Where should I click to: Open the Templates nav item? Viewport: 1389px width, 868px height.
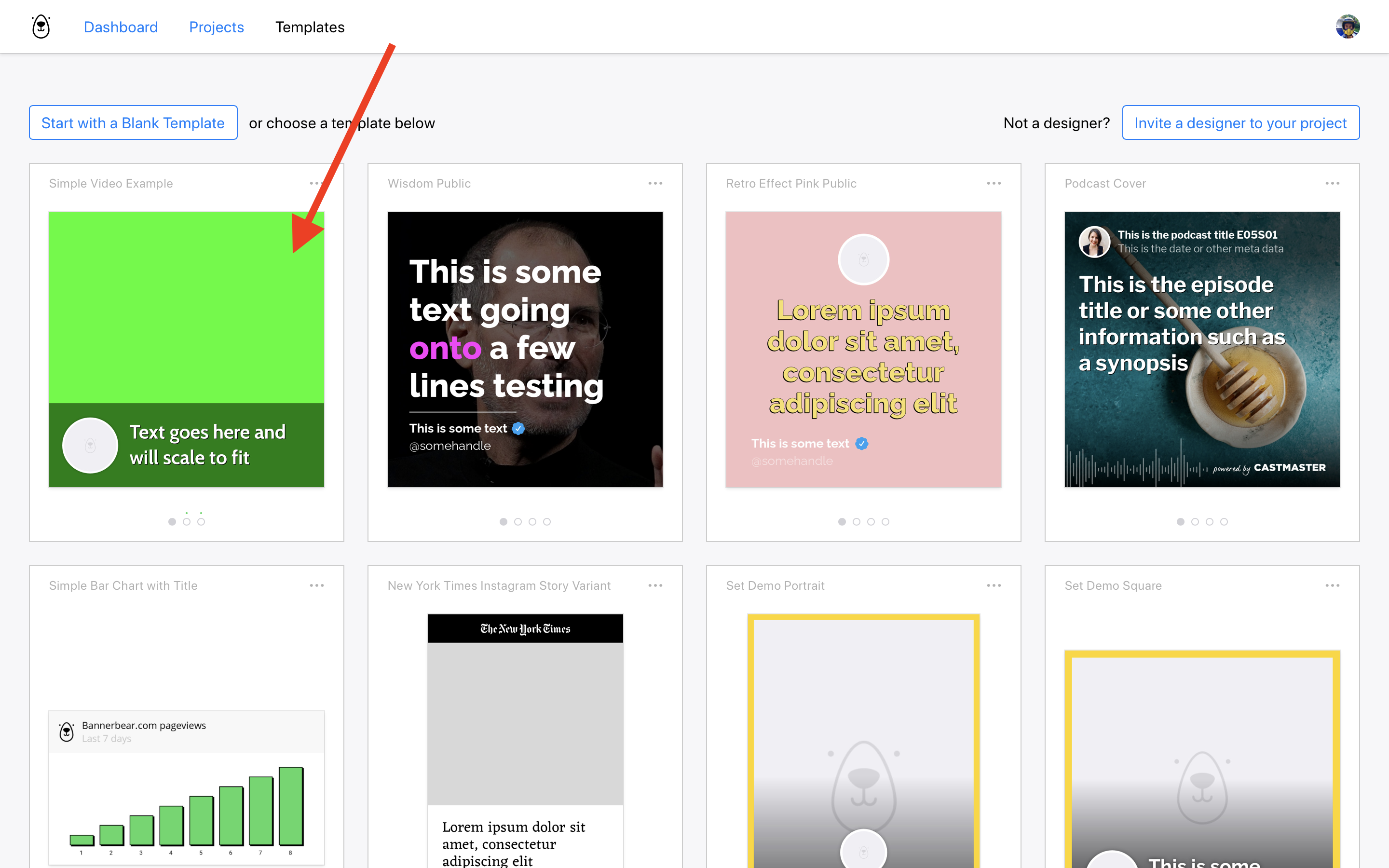click(x=310, y=27)
